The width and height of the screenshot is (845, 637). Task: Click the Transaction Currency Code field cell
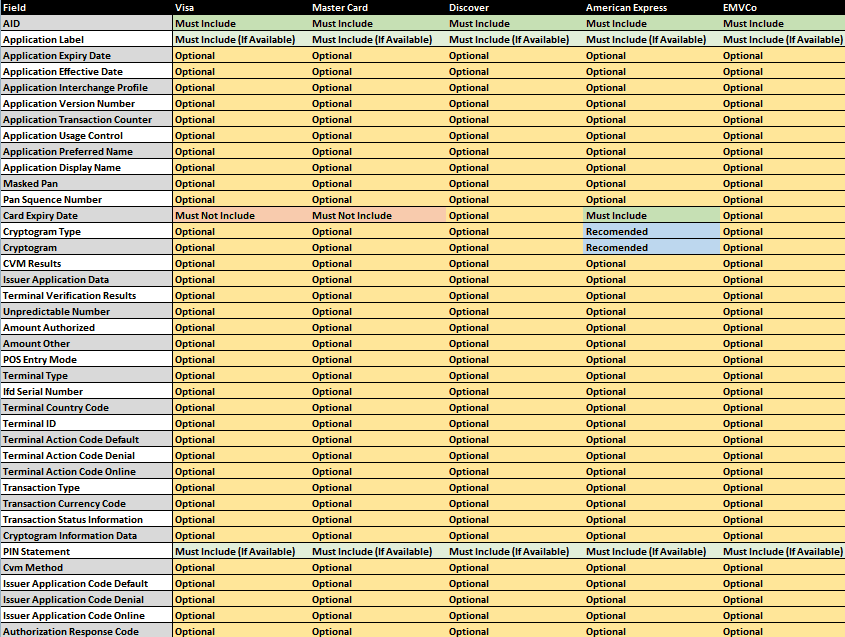pyautogui.click(x=86, y=503)
